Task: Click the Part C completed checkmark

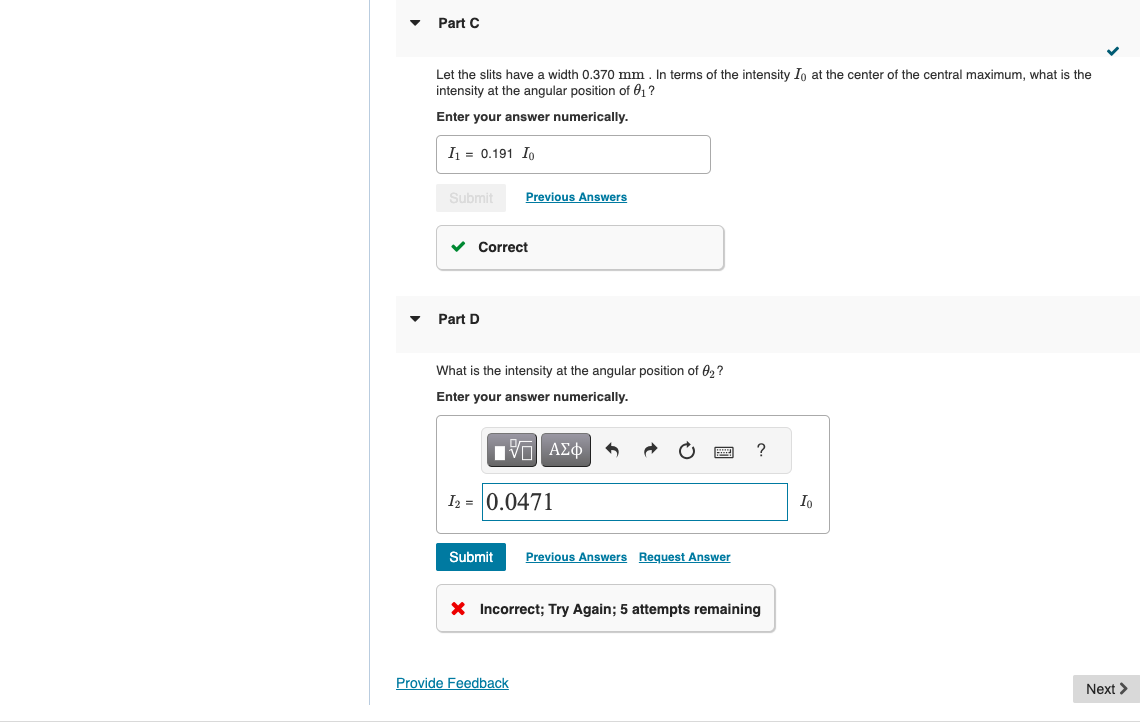Action: click(x=1112, y=51)
